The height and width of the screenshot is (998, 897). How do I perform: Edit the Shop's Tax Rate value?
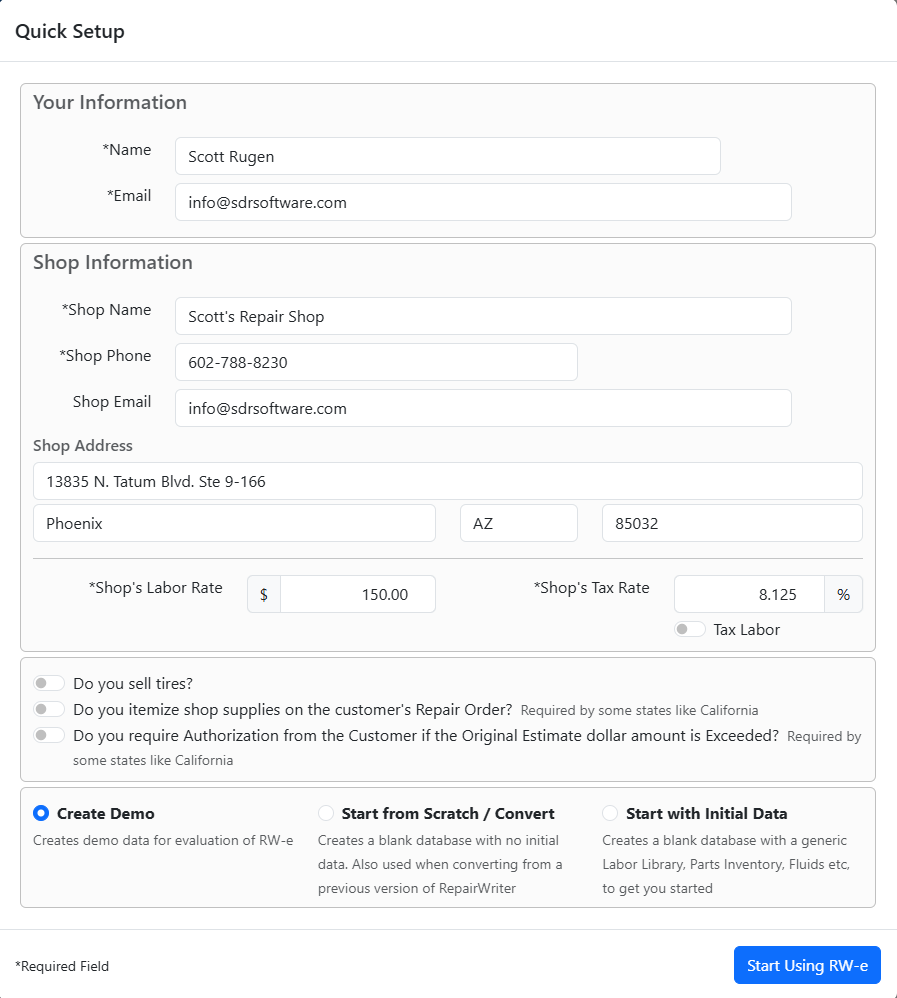(748, 594)
